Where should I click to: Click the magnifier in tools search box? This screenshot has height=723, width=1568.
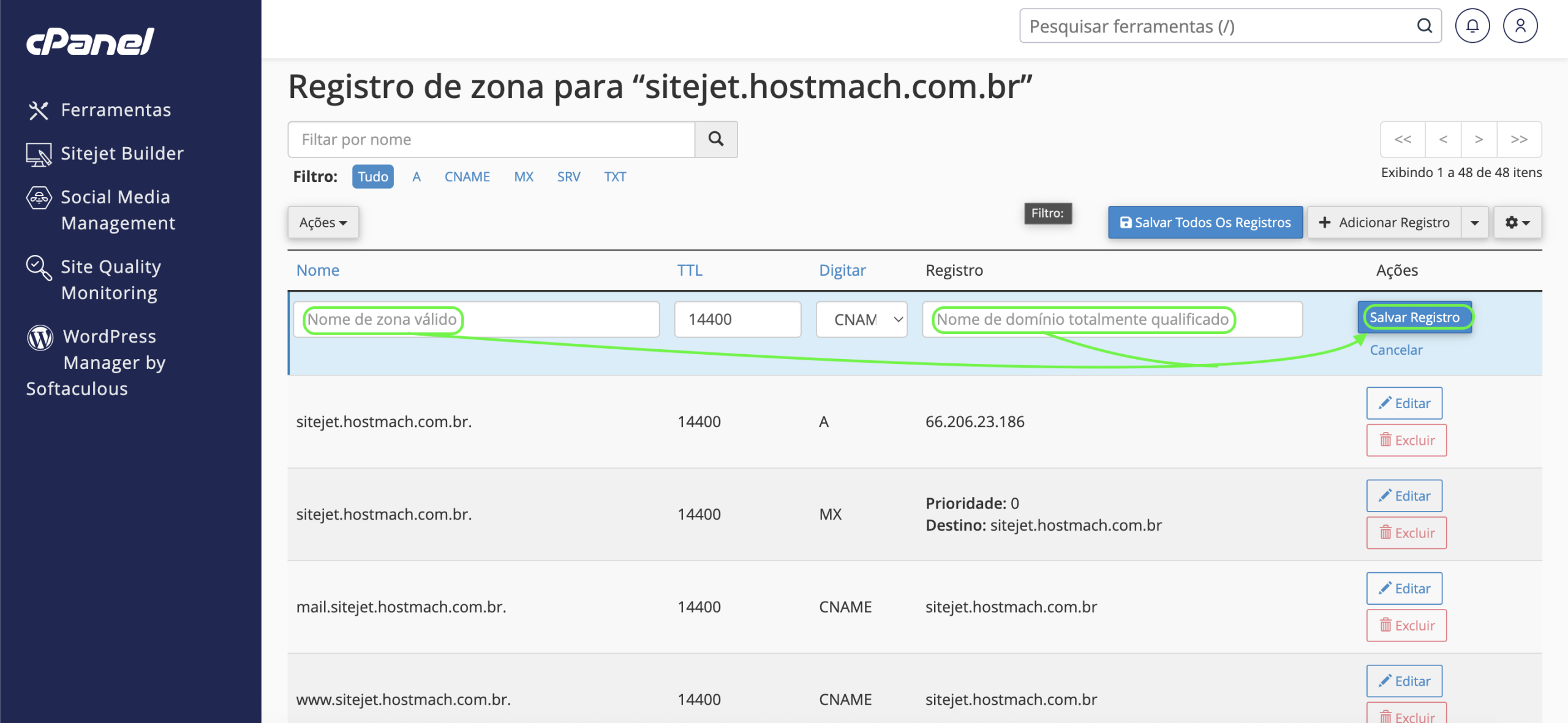tap(1424, 26)
